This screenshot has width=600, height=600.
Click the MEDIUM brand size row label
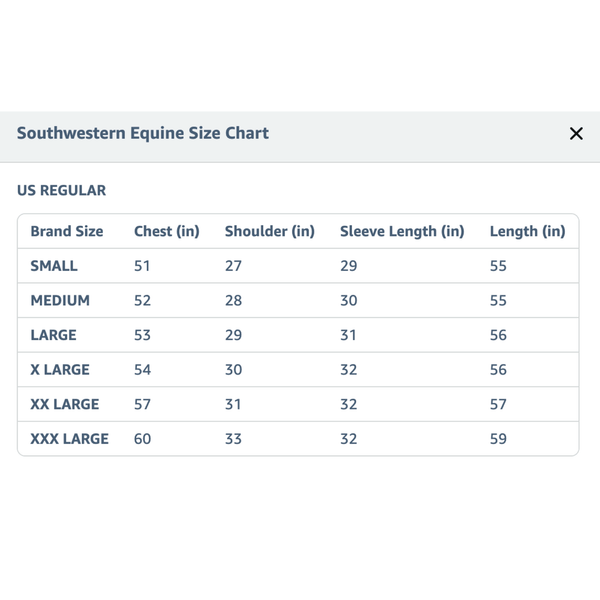click(x=60, y=300)
